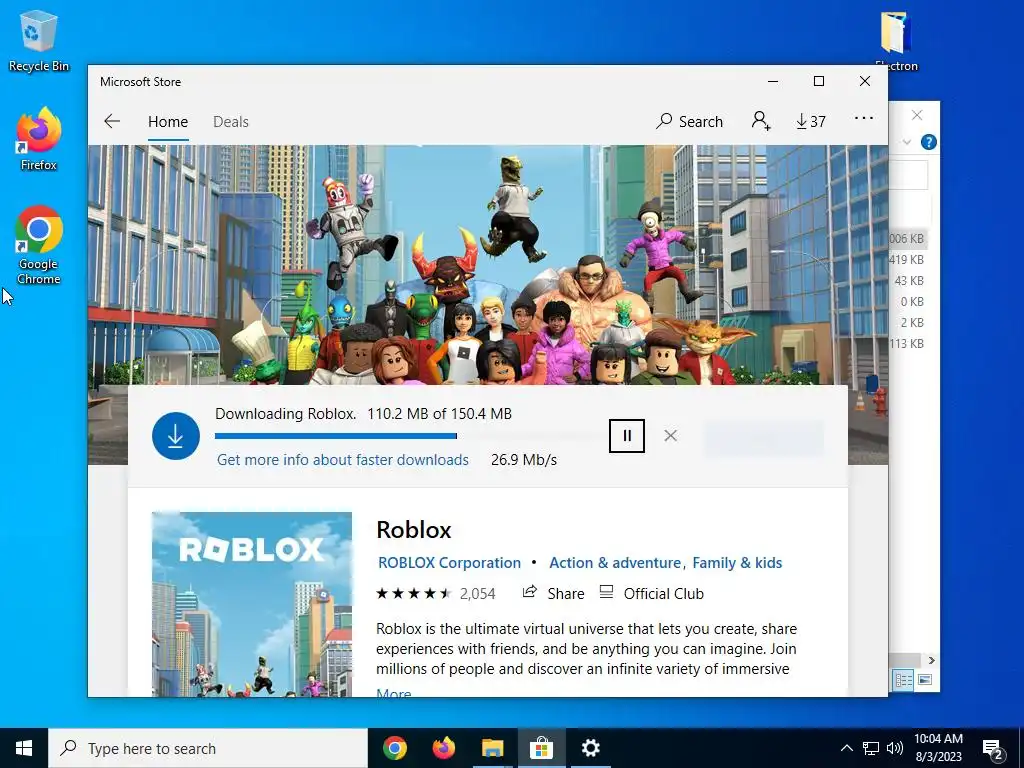Viewport: 1024px width, 768px height.
Task: Select the 419 KB entry in the background window
Action: pos(906,260)
